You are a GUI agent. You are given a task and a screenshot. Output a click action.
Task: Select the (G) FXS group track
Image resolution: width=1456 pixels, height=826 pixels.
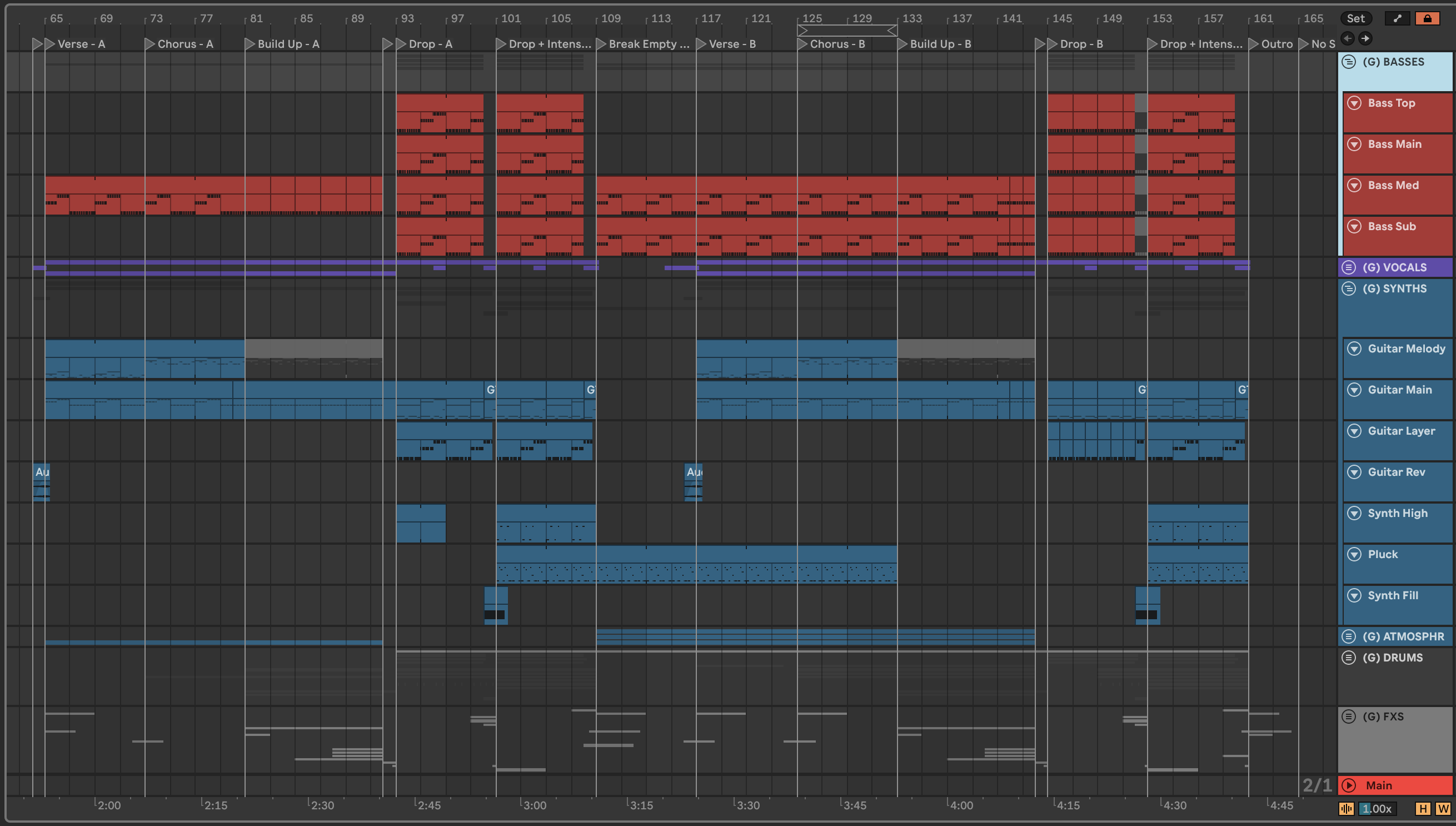point(1384,716)
